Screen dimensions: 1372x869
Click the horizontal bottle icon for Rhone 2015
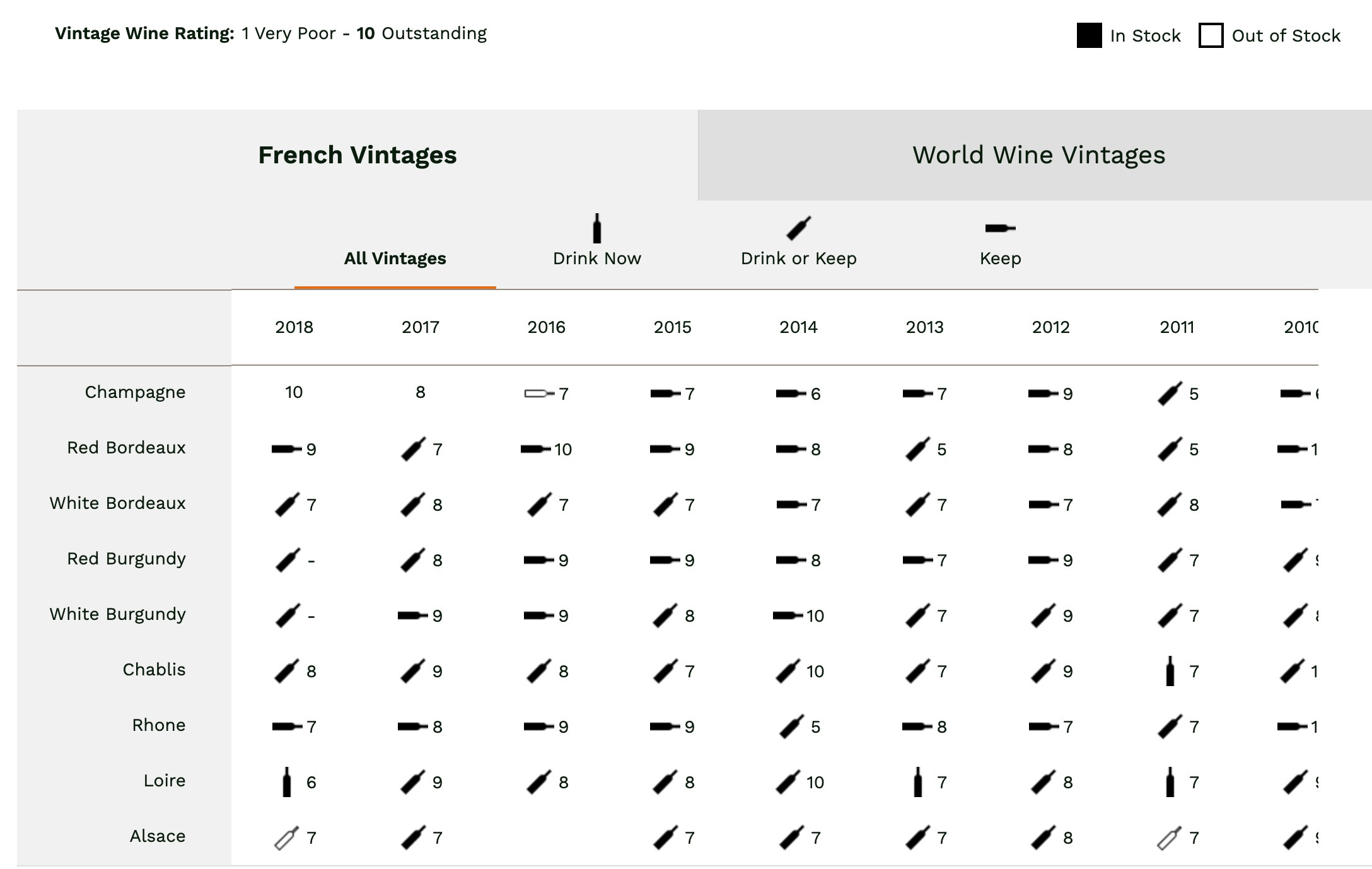pyautogui.click(x=663, y=725)
